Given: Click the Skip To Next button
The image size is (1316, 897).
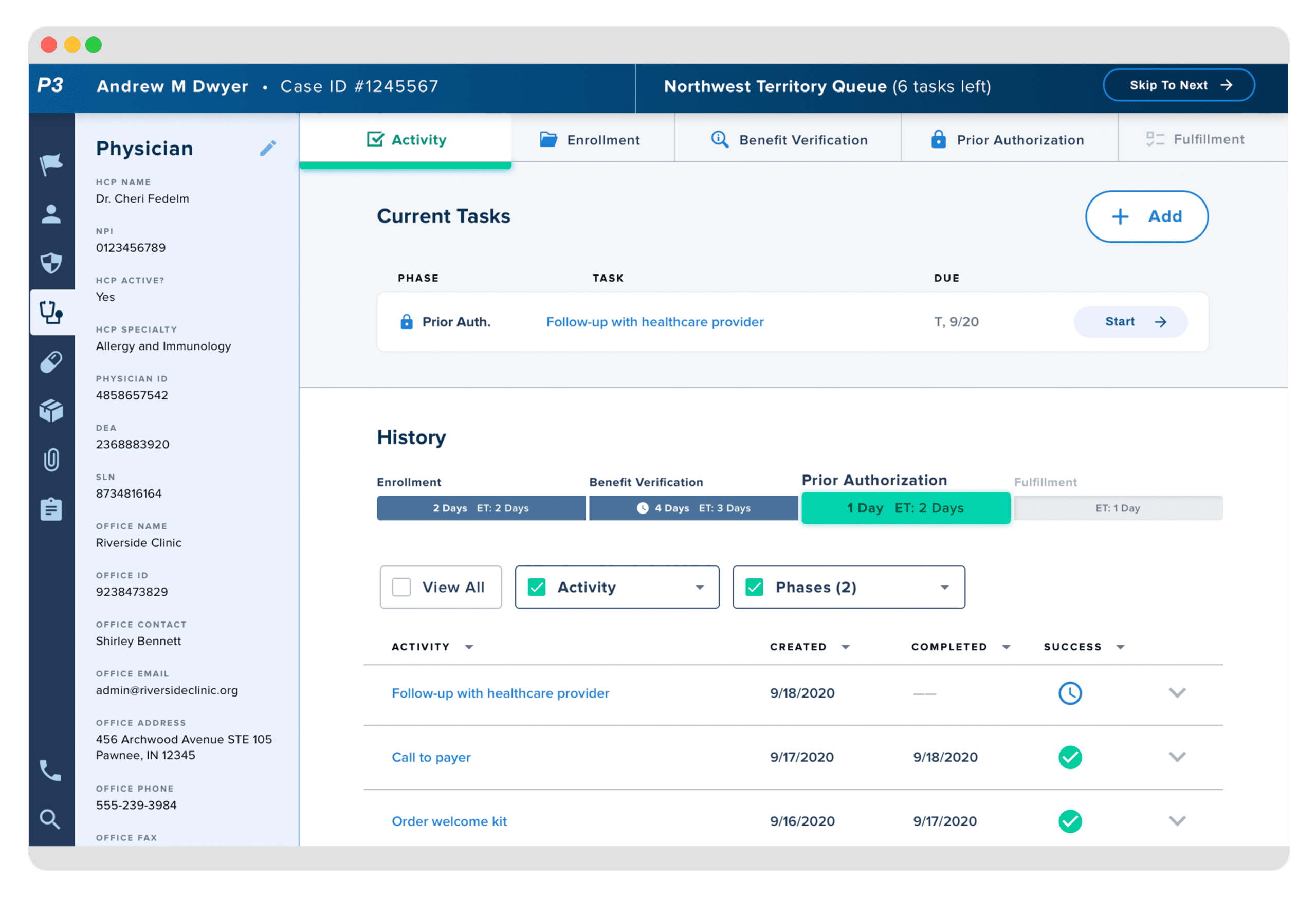Looking at the screenshot, I should (1179, 85).
